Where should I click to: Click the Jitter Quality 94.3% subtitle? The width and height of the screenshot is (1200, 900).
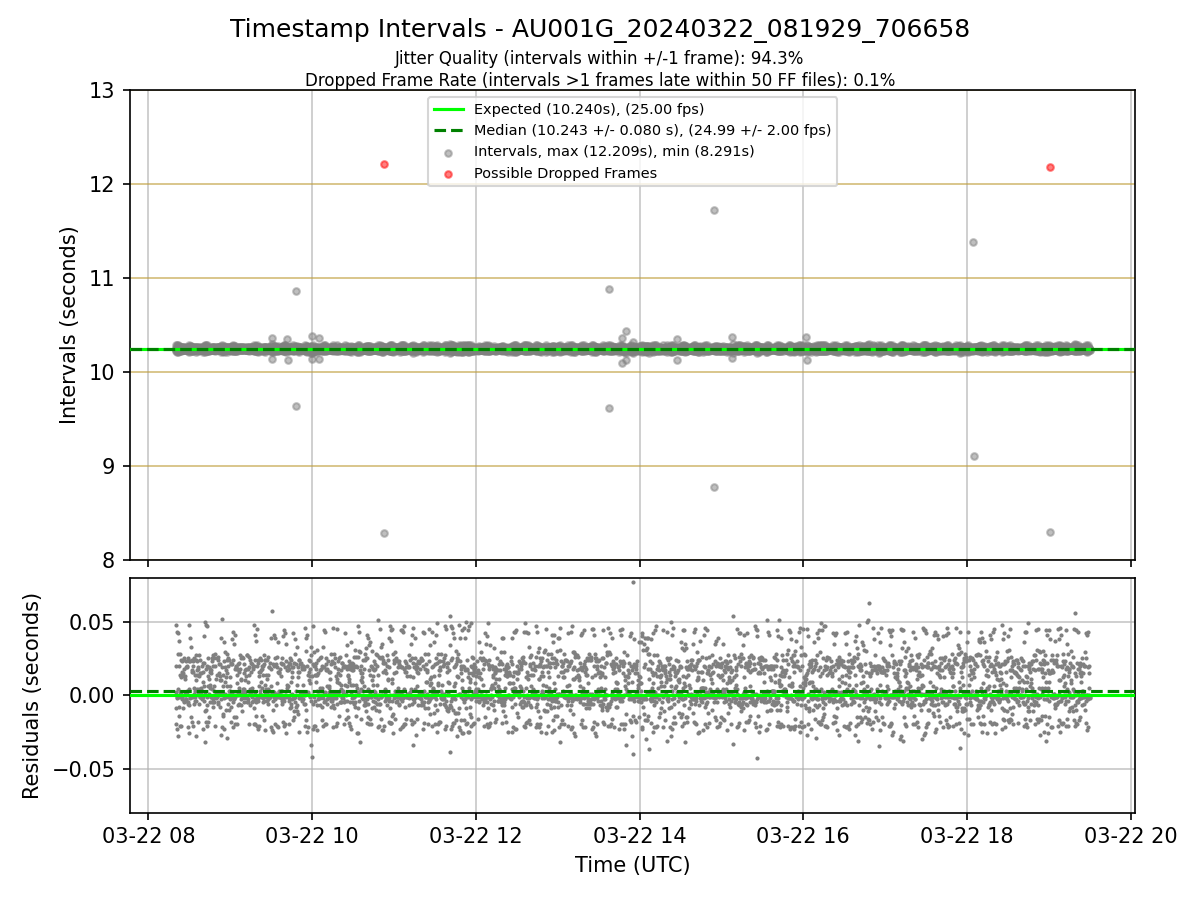pyautogui.click(x=599, y=59)
